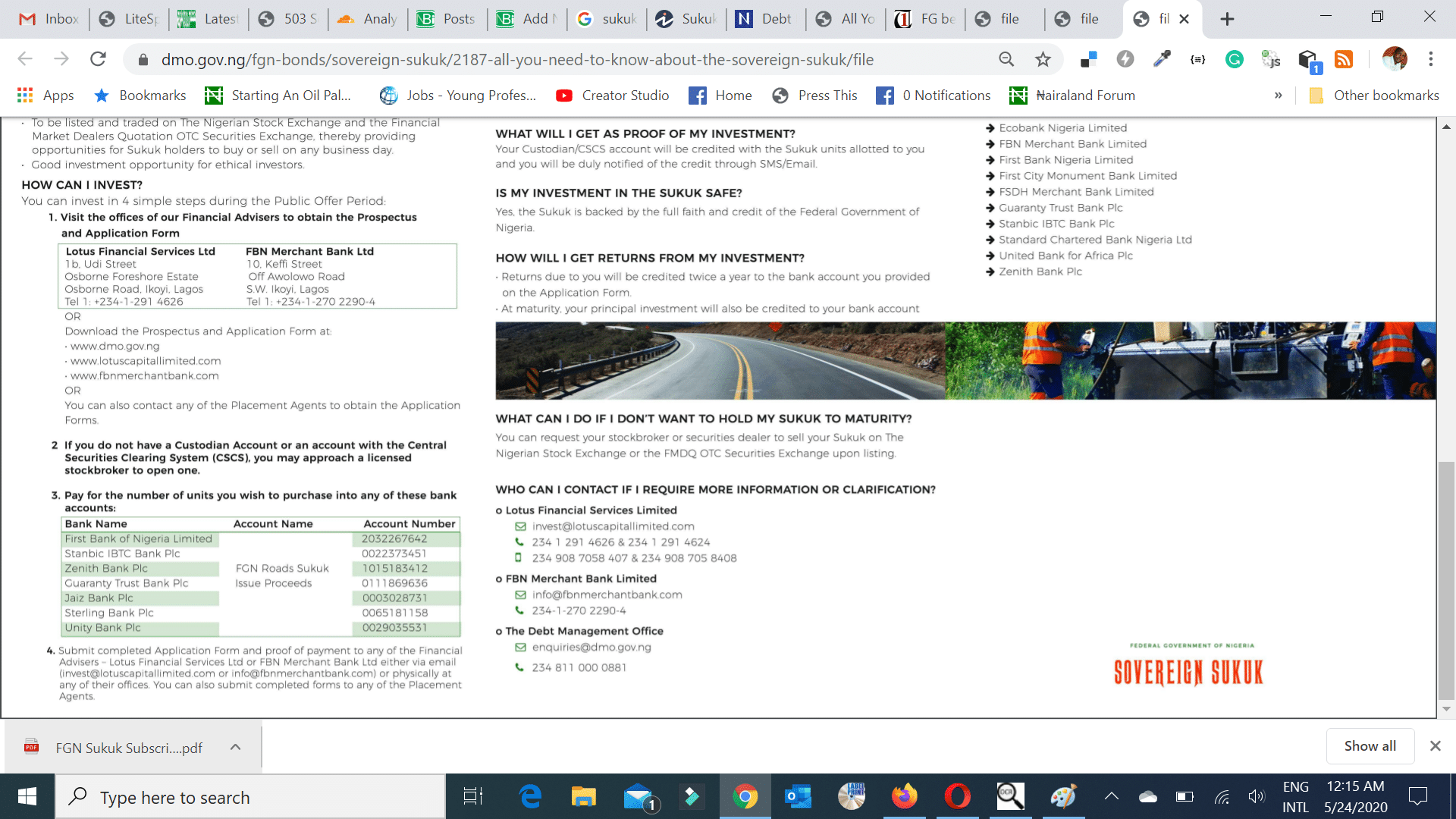Open the Press This bookmark

(x=814, y=96)
